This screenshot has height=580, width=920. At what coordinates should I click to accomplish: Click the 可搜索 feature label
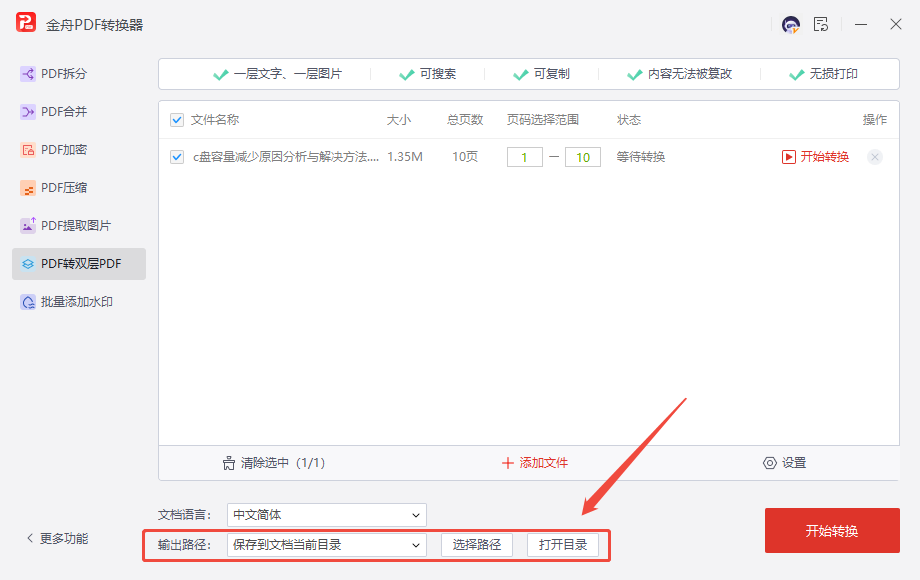[x=438, y=74]
